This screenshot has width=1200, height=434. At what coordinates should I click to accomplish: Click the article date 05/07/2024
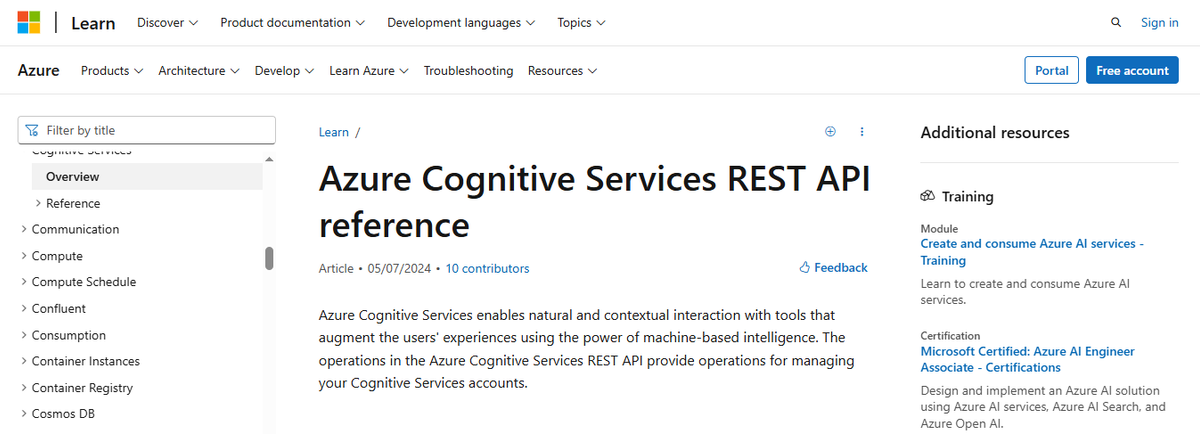tap(401, 268)
